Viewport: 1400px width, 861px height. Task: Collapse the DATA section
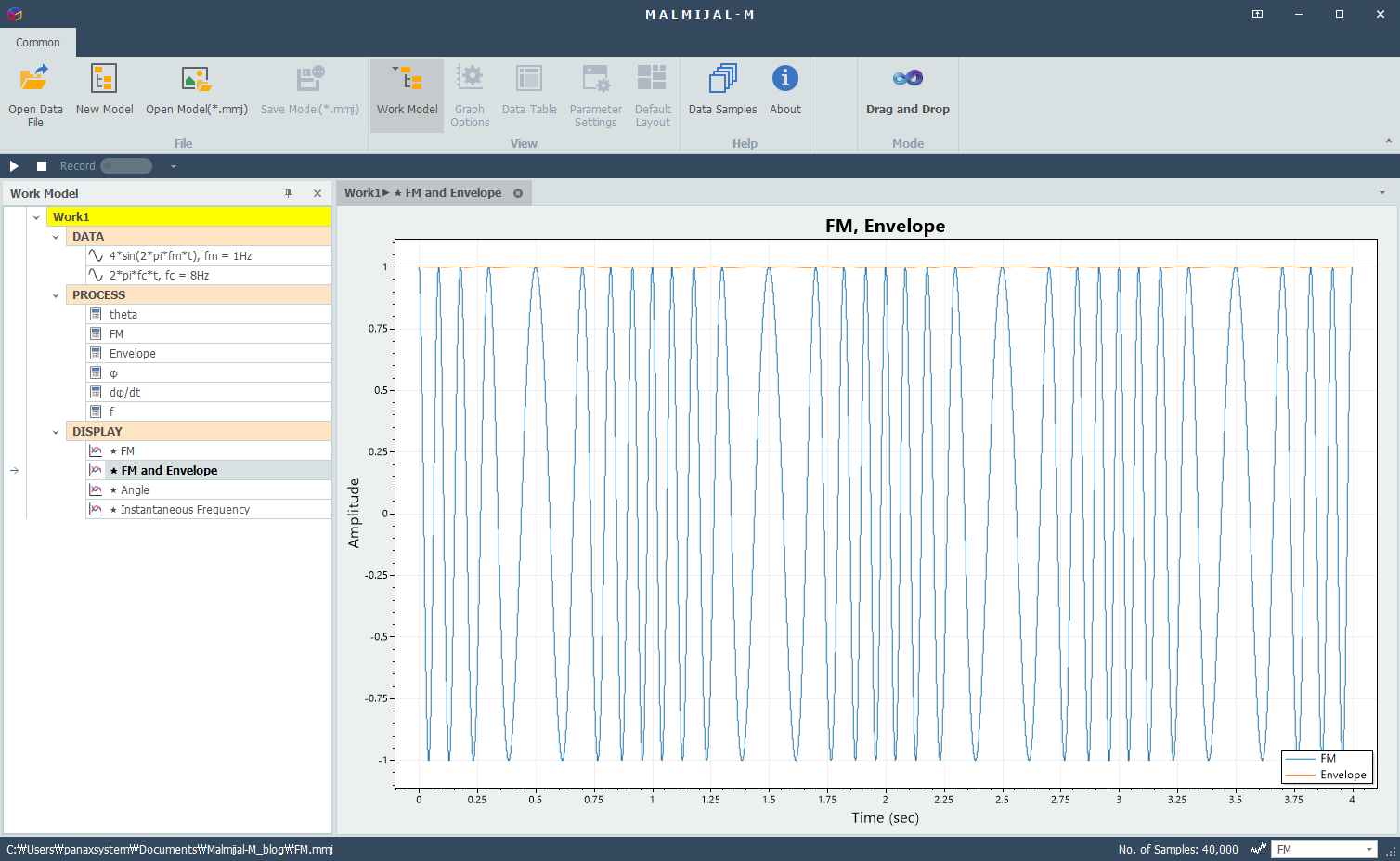click(x=56, y=237)
